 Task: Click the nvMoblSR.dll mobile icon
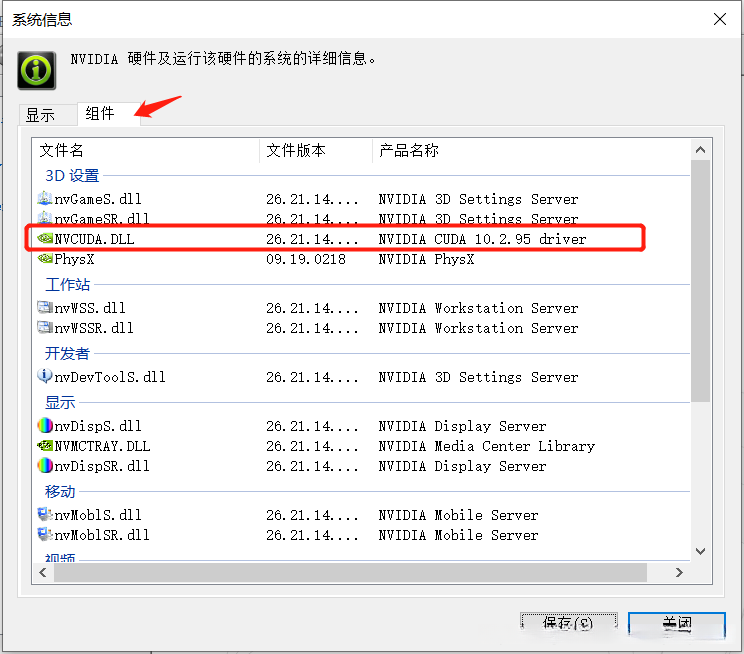pyautogui.click(x=45, y=534)
